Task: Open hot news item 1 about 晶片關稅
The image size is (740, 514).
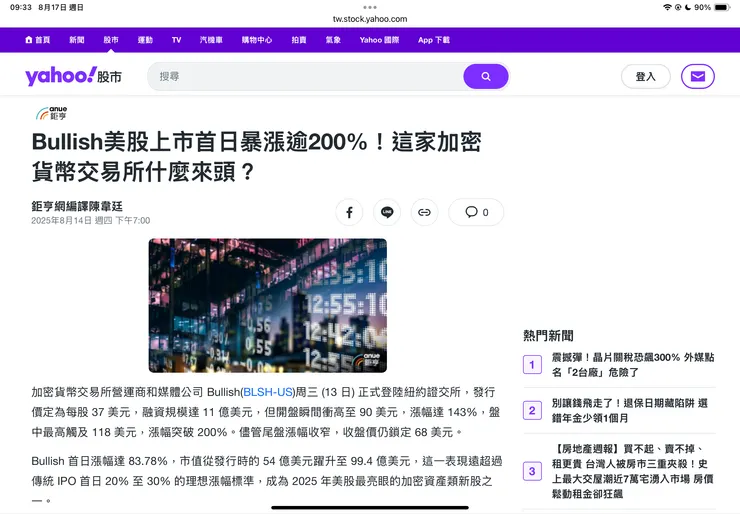Action: point(633,365)
